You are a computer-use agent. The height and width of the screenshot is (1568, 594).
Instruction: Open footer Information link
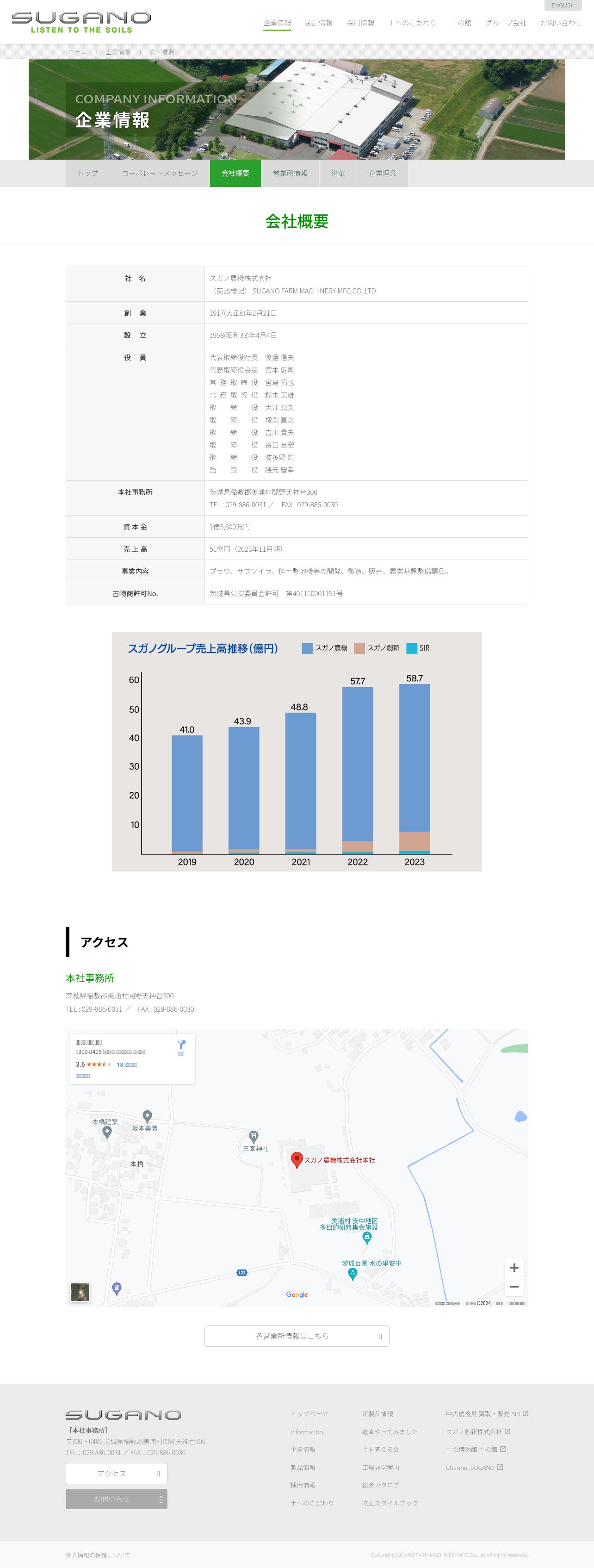click(307, 1431)
